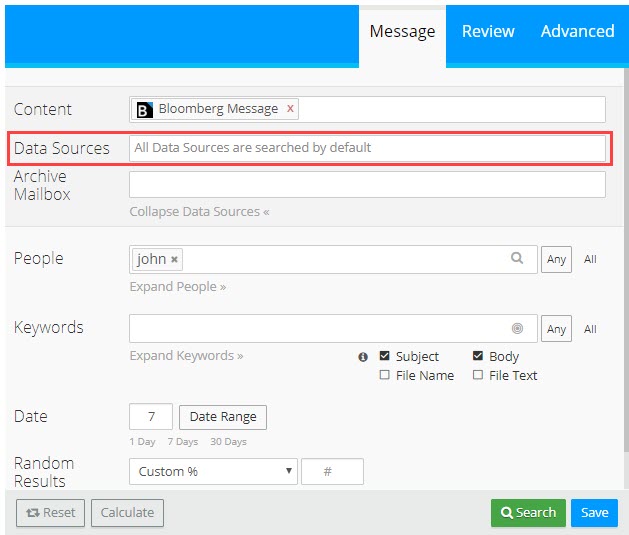Remove the john tag from People
The height and width of the screenshot is (535, 629).
coord(175,259)
